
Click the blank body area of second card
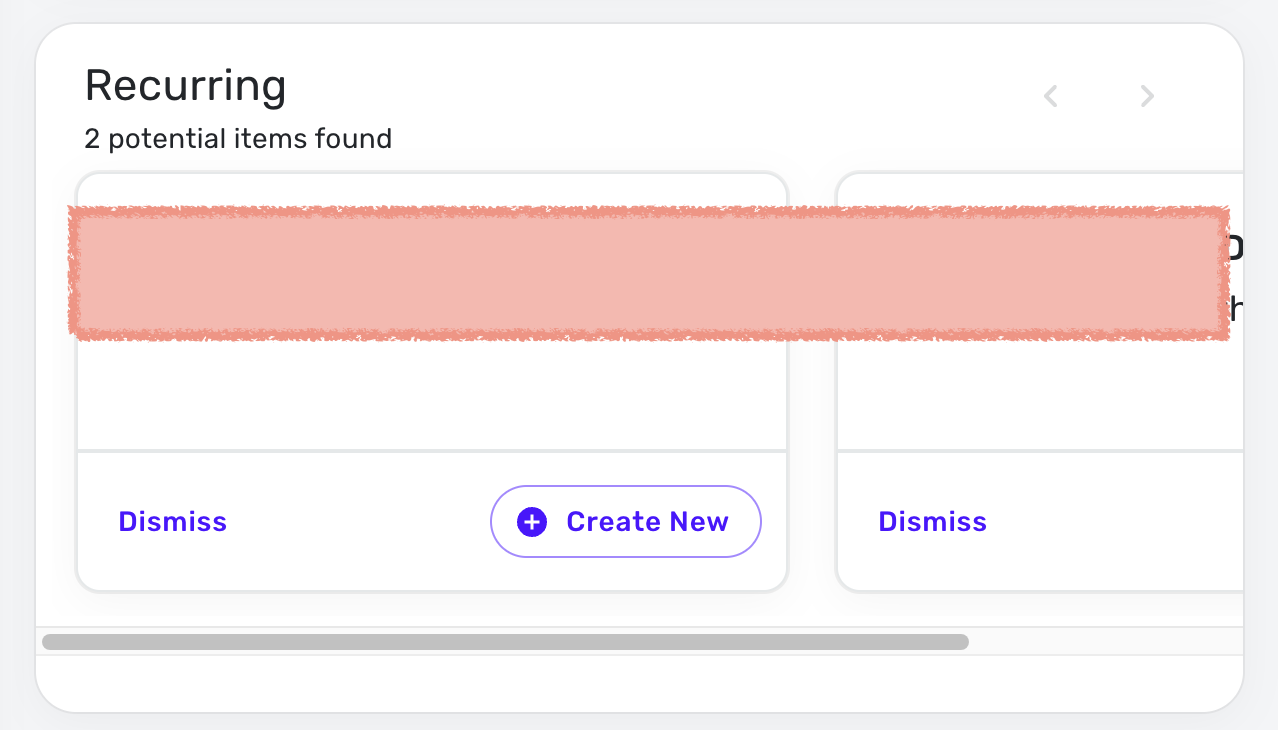(1040, 394)
